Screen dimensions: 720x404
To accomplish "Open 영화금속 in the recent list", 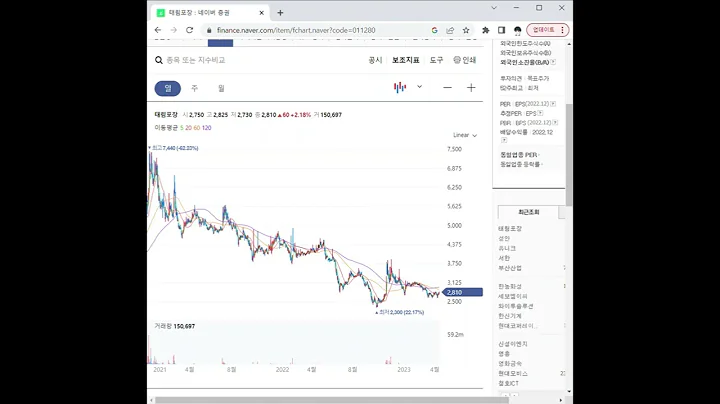I will pyautogui.click(x=510, y=364).
